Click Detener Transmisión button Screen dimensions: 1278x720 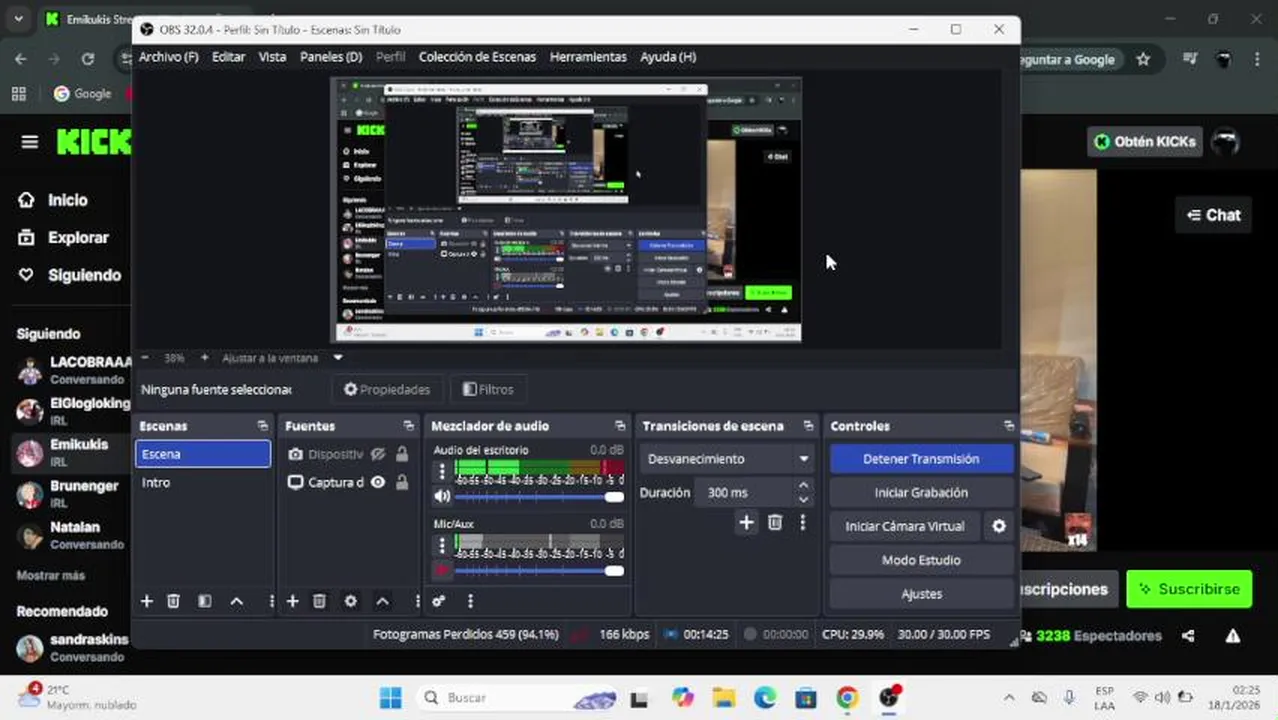coord(921,459)
